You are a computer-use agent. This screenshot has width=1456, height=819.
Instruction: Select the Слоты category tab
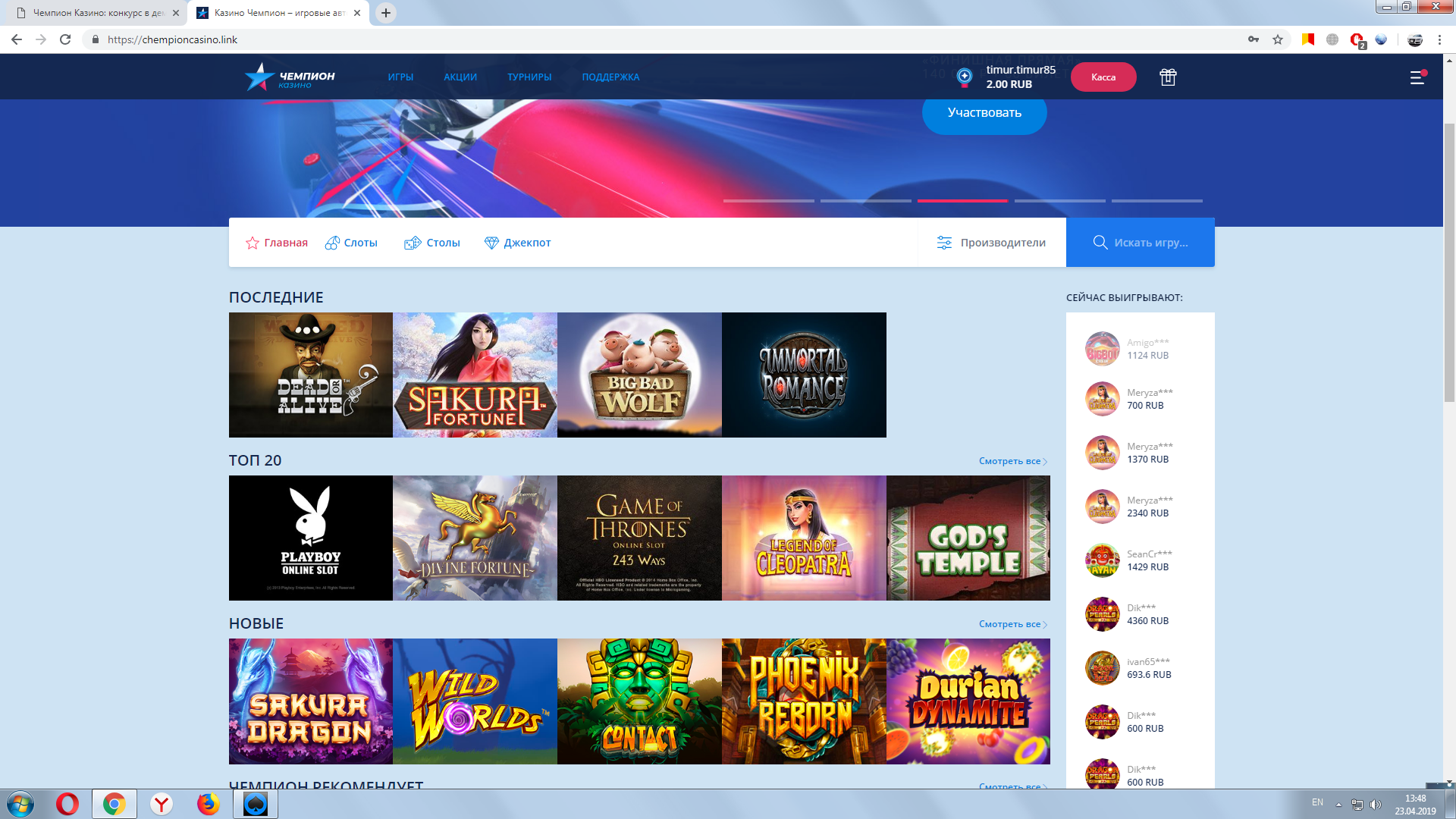click(x=351, y=243)
